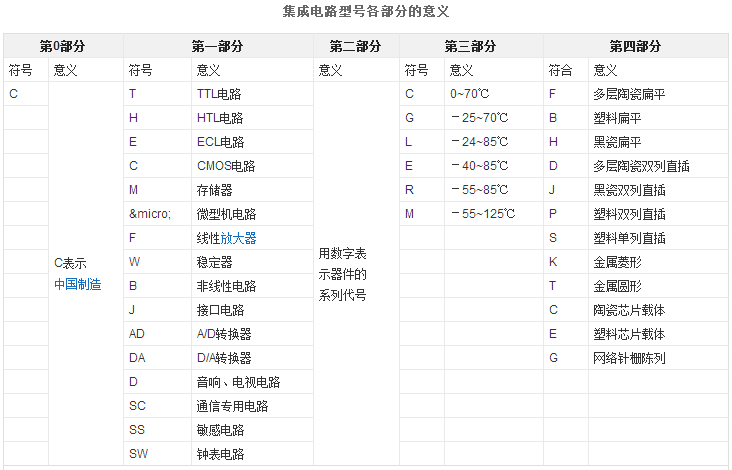Select the 第0部分 header cell

click(63, 46)
